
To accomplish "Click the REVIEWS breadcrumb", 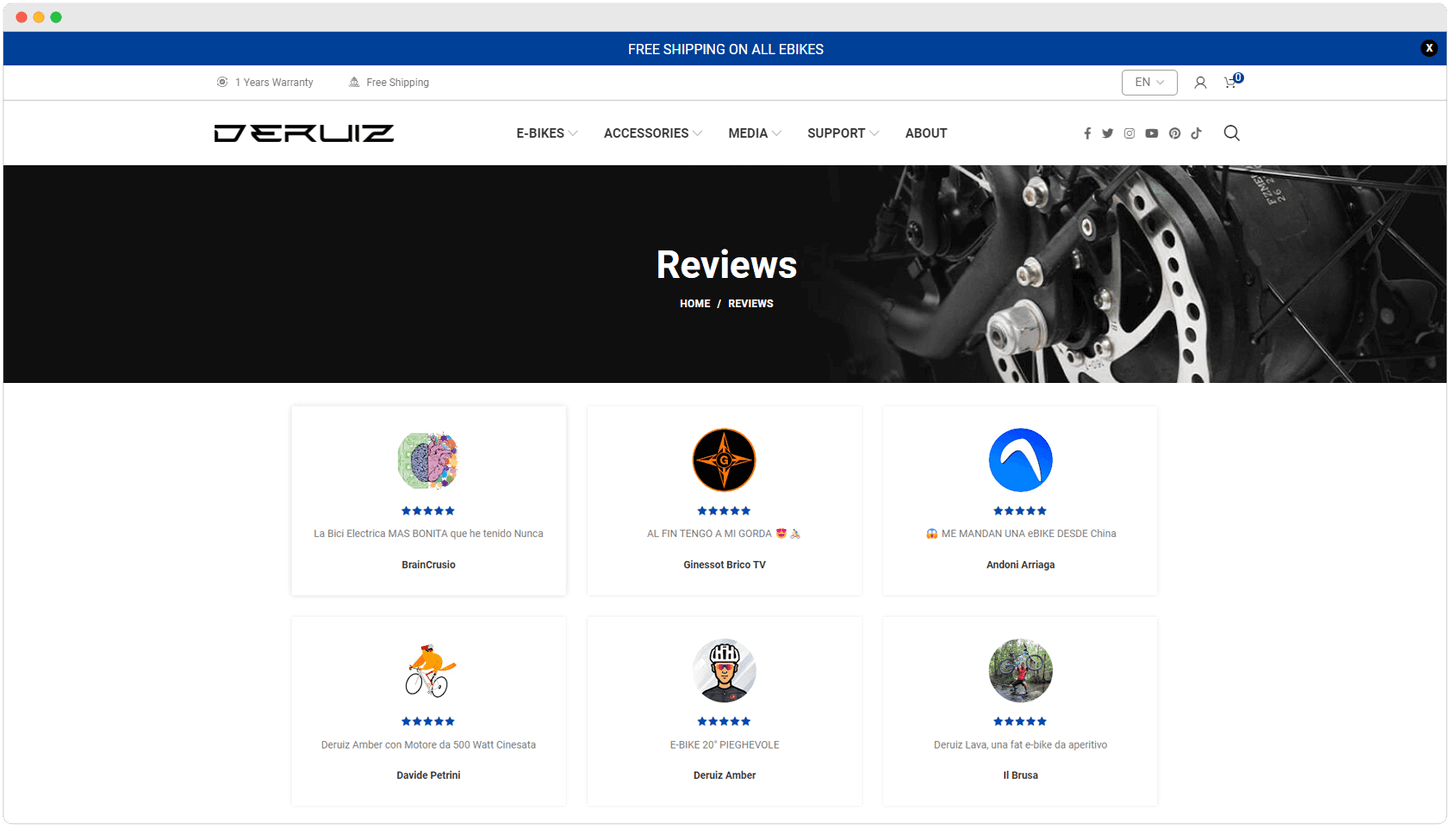I will pos(751,303).
